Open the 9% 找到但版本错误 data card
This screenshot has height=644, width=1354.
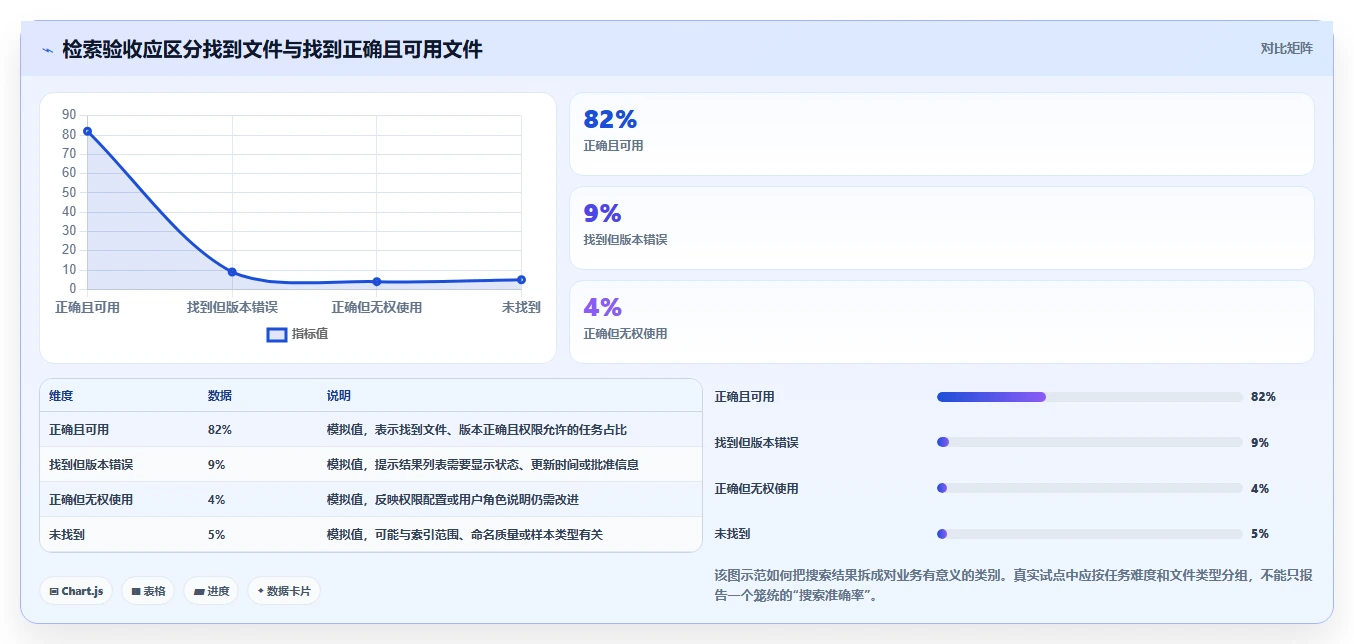[x=941, y=228]
